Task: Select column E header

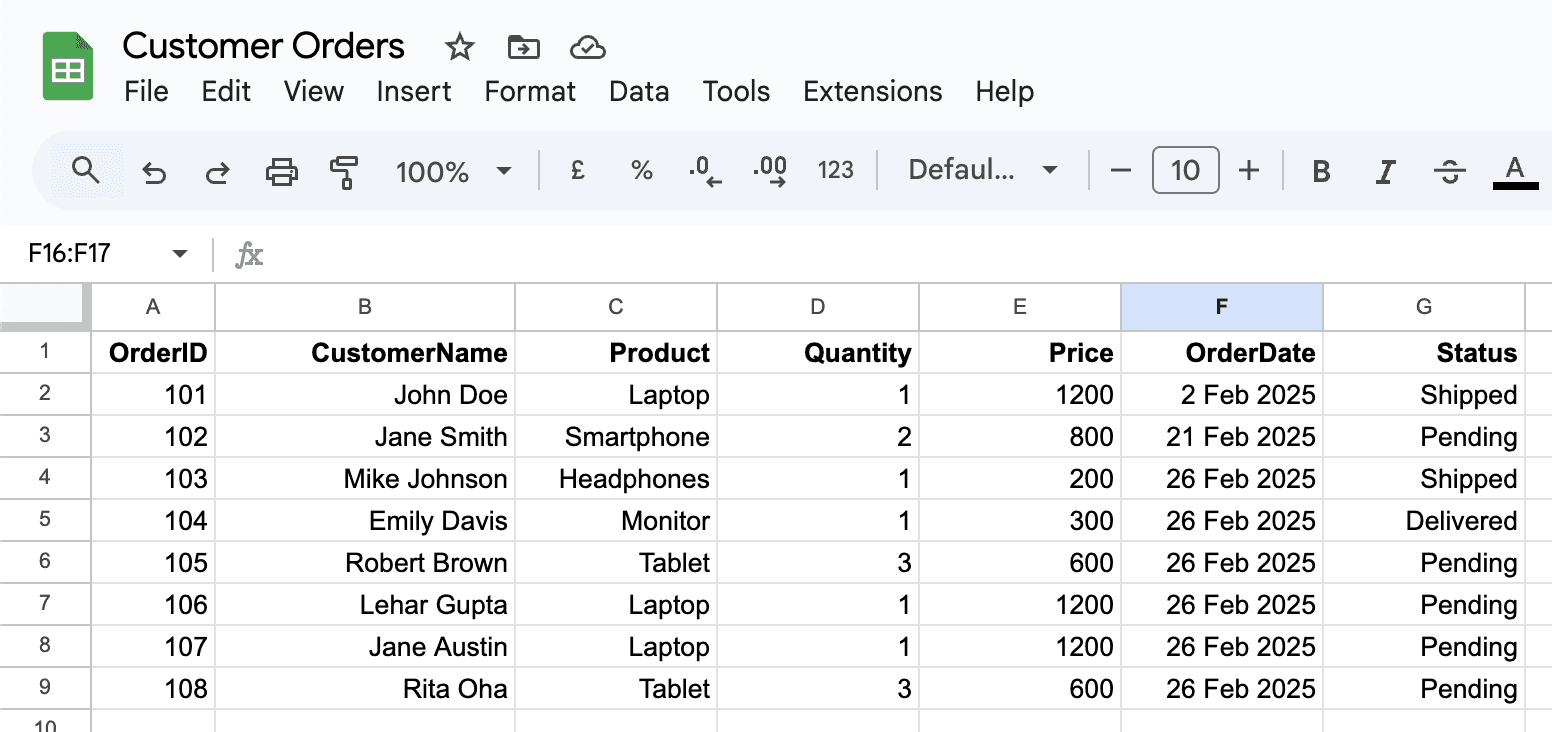Action: pyautogui.click(x=1020, y=307)
